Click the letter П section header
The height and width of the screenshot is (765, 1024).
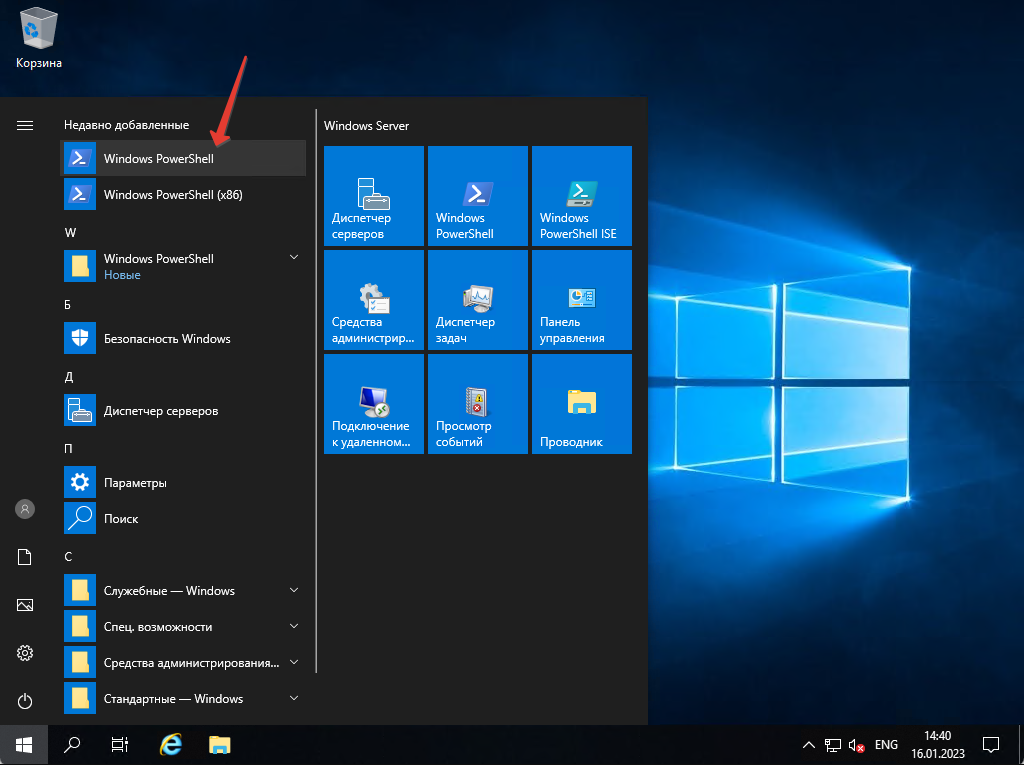(x=68, y=448)
